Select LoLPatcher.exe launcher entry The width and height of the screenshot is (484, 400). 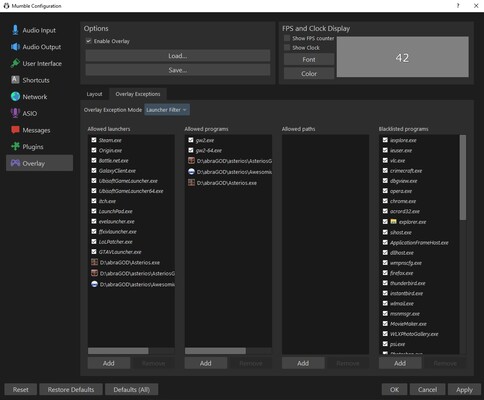[115, 242]
